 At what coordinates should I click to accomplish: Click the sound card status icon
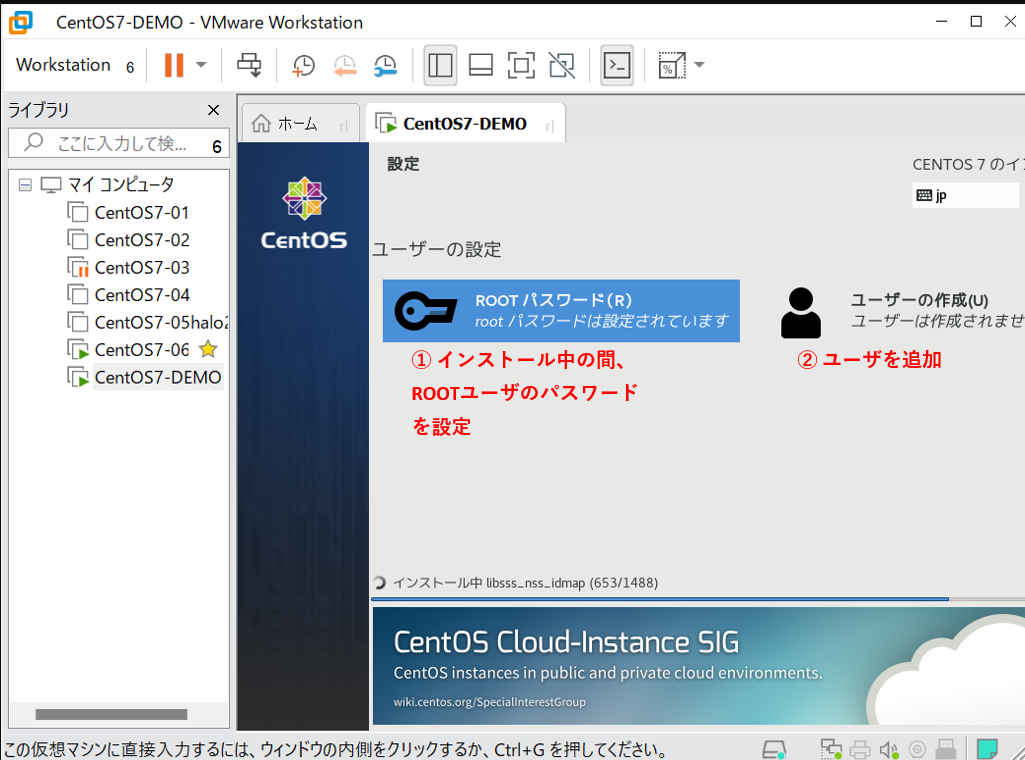click(888, 750)
